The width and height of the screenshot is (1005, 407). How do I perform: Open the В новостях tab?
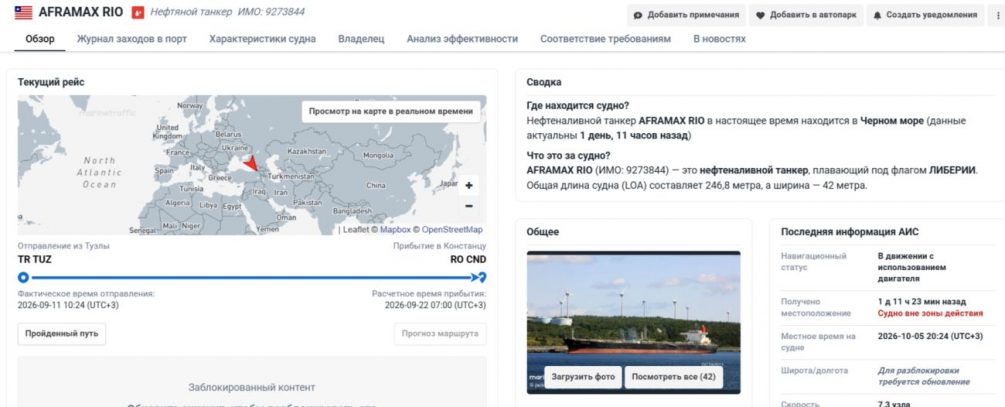pos(719,38)
